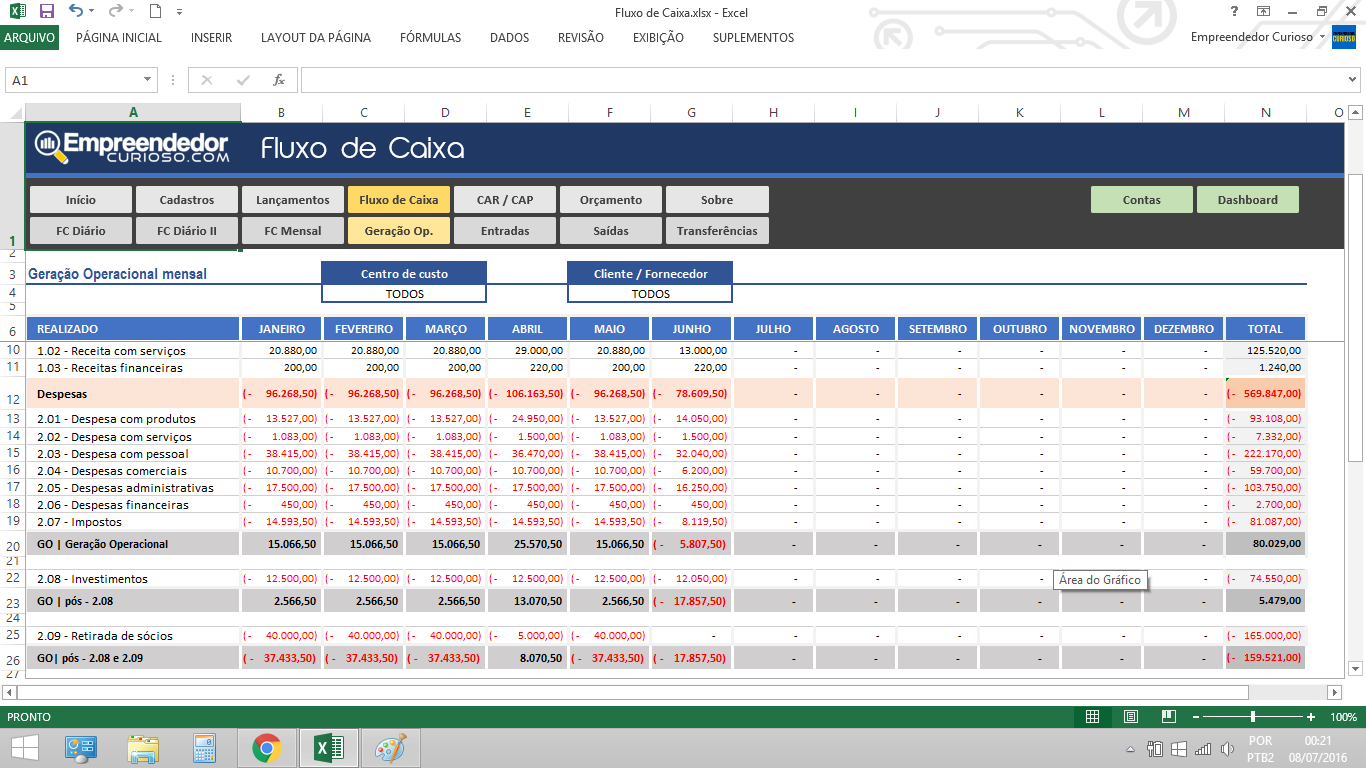Click the Undo arrow icon

(x=76, y=12)
